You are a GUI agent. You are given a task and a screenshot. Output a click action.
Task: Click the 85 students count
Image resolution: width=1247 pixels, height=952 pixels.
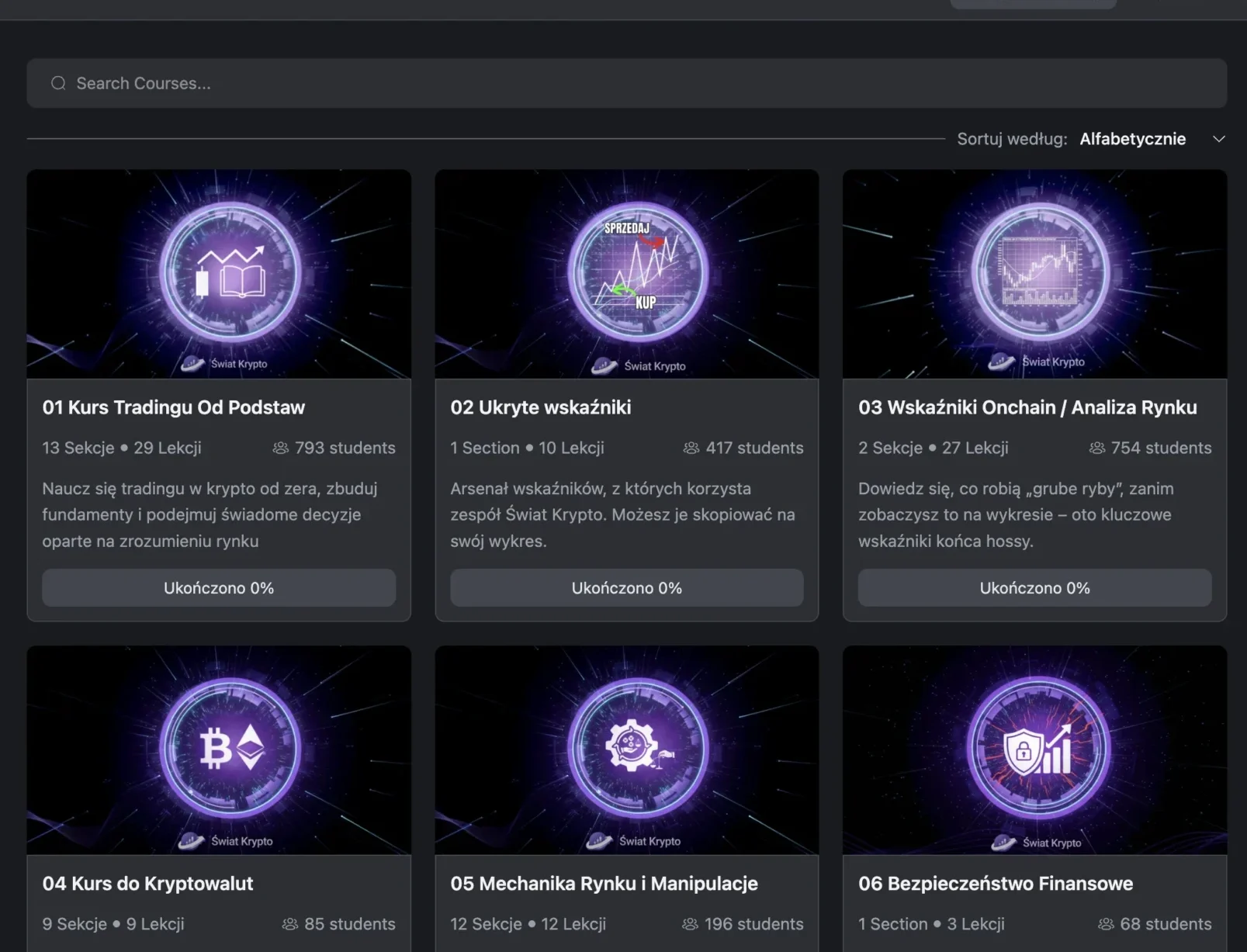350,924
